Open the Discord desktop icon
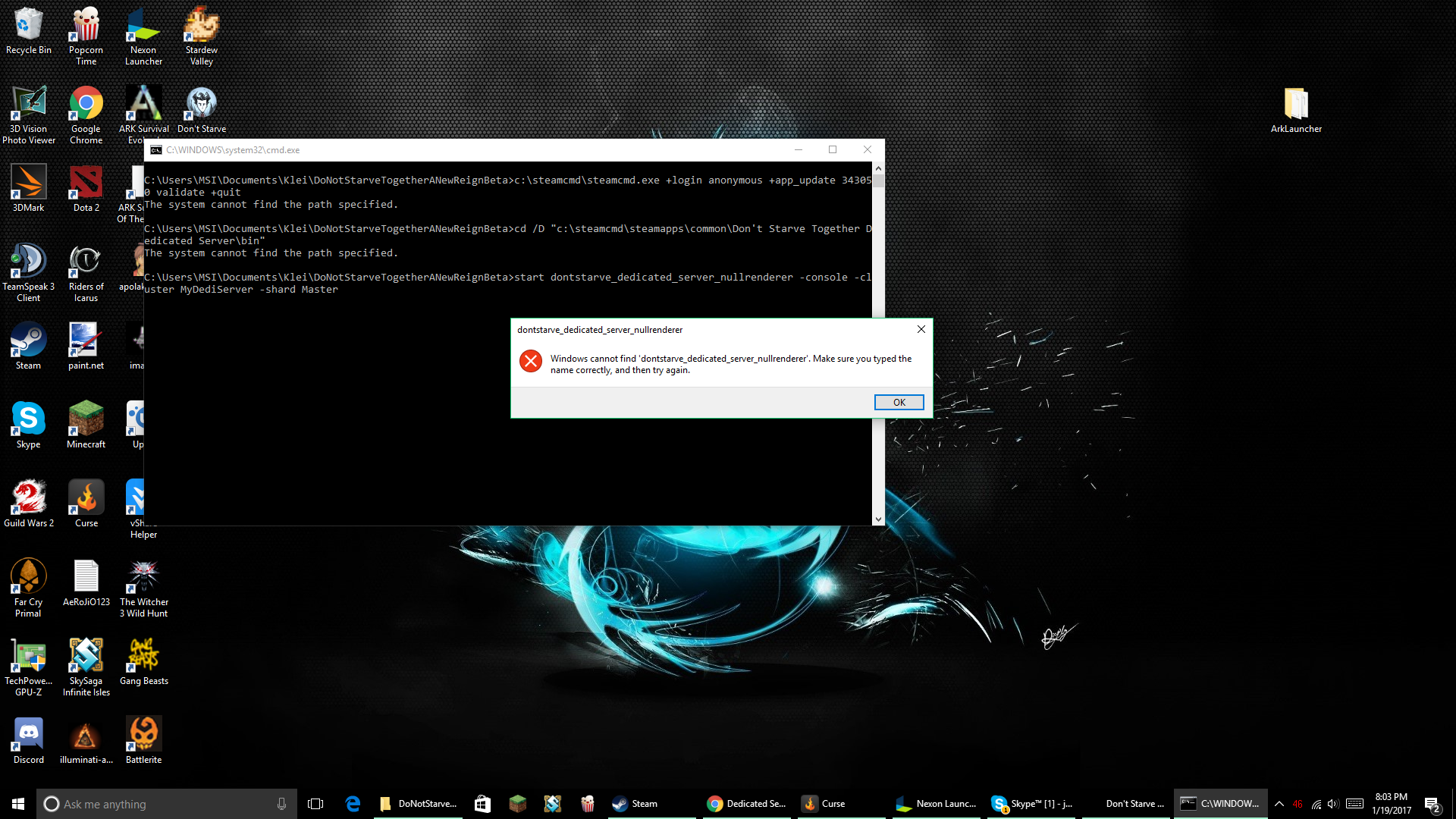Screen dimensions: 1456x819 point(28,740)
